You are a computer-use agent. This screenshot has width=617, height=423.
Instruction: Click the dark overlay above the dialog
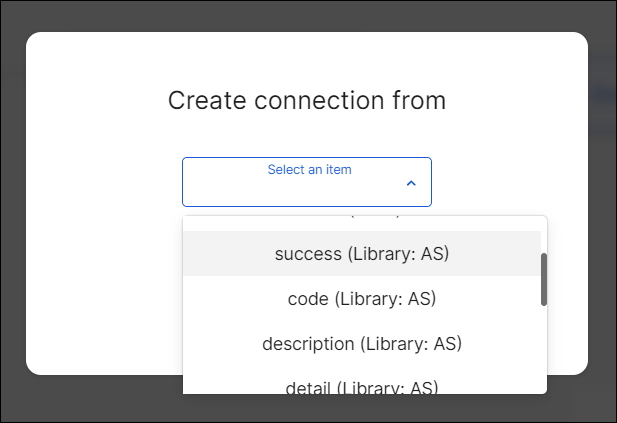(300, 15)
